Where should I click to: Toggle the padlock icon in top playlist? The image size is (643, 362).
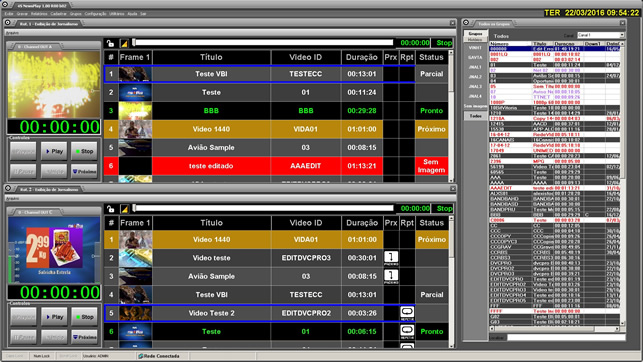[110, 43]
